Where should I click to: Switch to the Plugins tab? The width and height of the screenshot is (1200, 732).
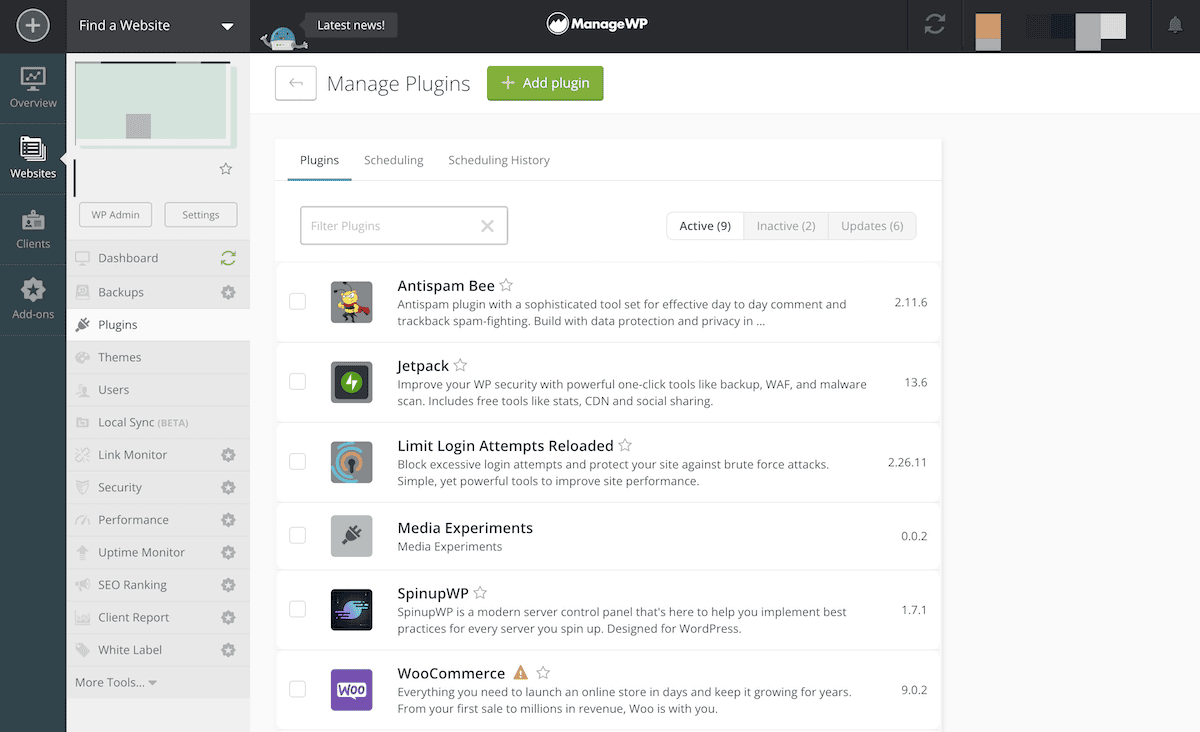[x=319, y=160]
